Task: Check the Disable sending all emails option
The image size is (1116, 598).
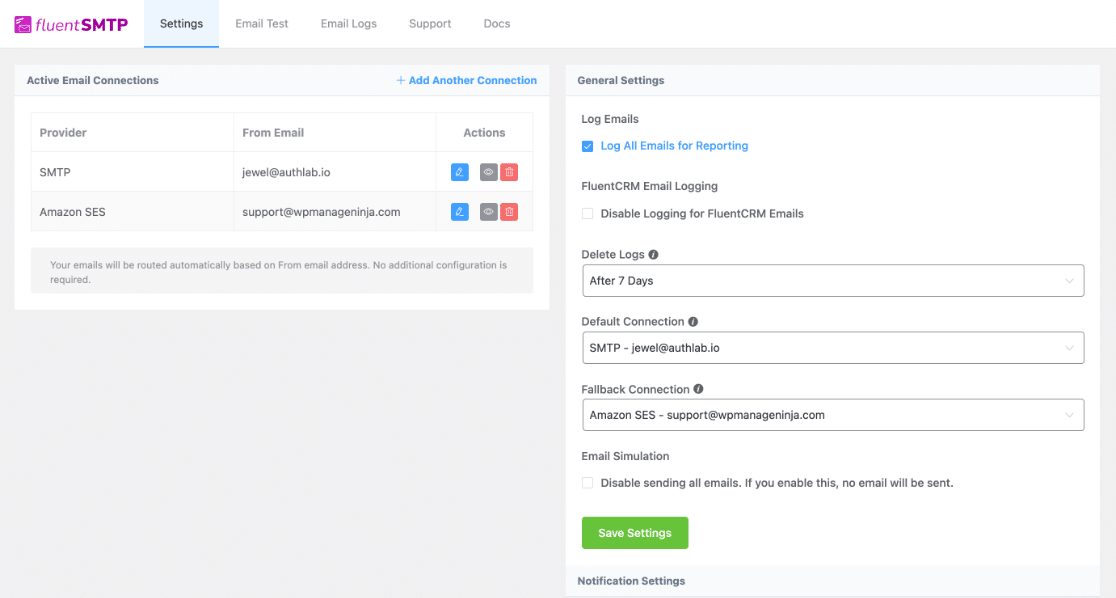Action: click(x=587, y=483)
